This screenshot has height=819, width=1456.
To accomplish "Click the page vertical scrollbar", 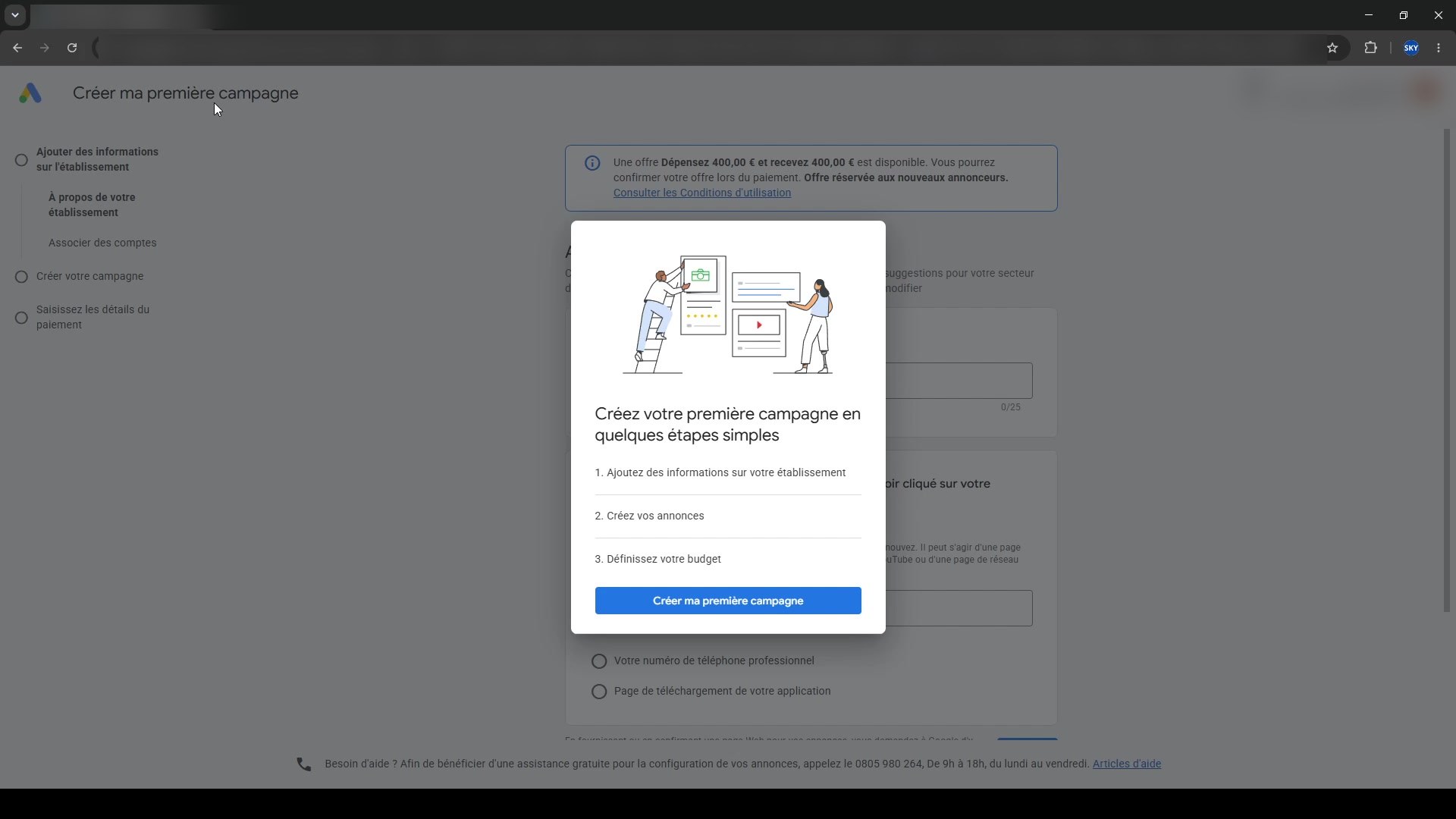I will 1447,370.
